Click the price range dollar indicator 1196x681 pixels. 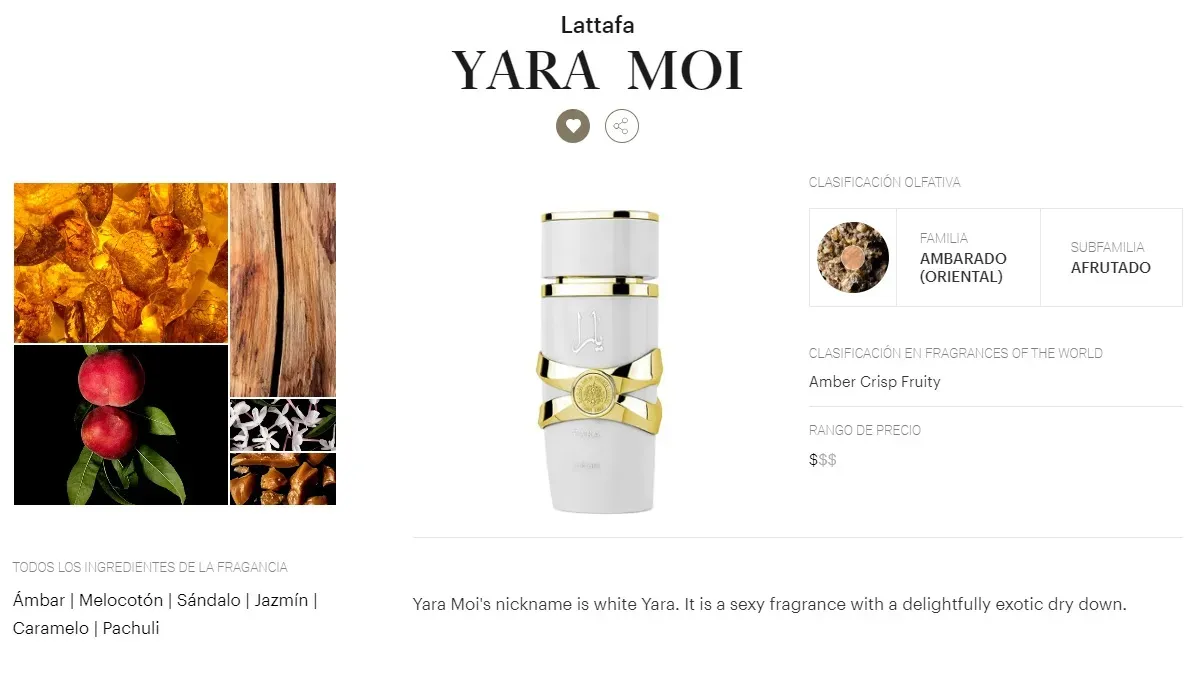823,460
